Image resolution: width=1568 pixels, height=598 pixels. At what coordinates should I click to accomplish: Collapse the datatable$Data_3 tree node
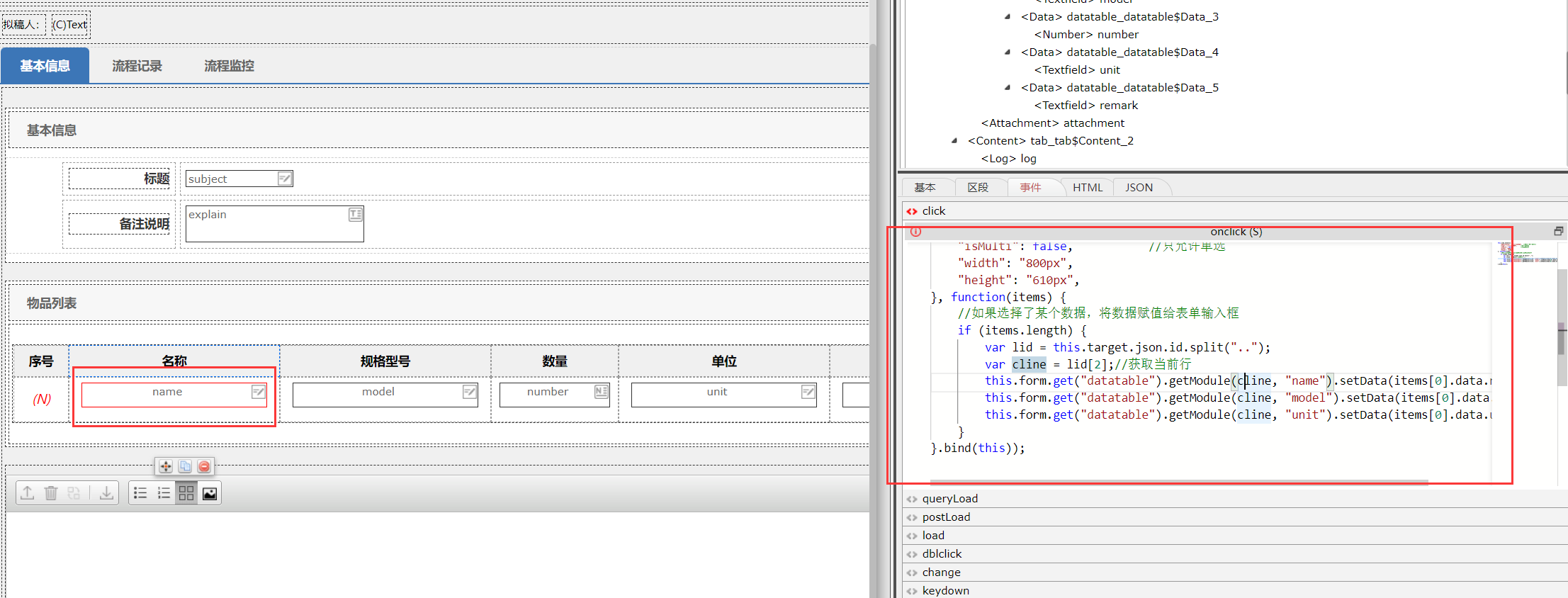pyautogui.click(x=1008, y=17)
